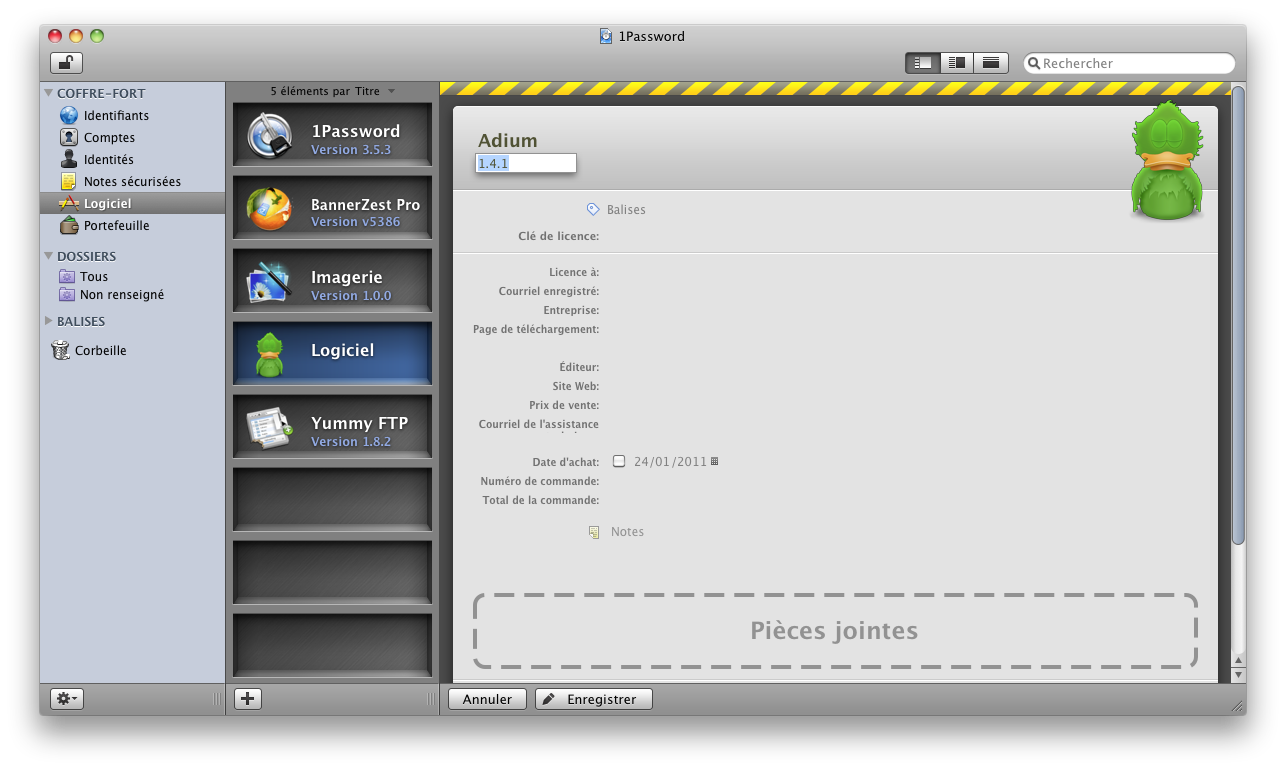Viewport: 1286px width, 770px height.
Task: Switch to second column layout view
Action: click(x=957, y=63)
